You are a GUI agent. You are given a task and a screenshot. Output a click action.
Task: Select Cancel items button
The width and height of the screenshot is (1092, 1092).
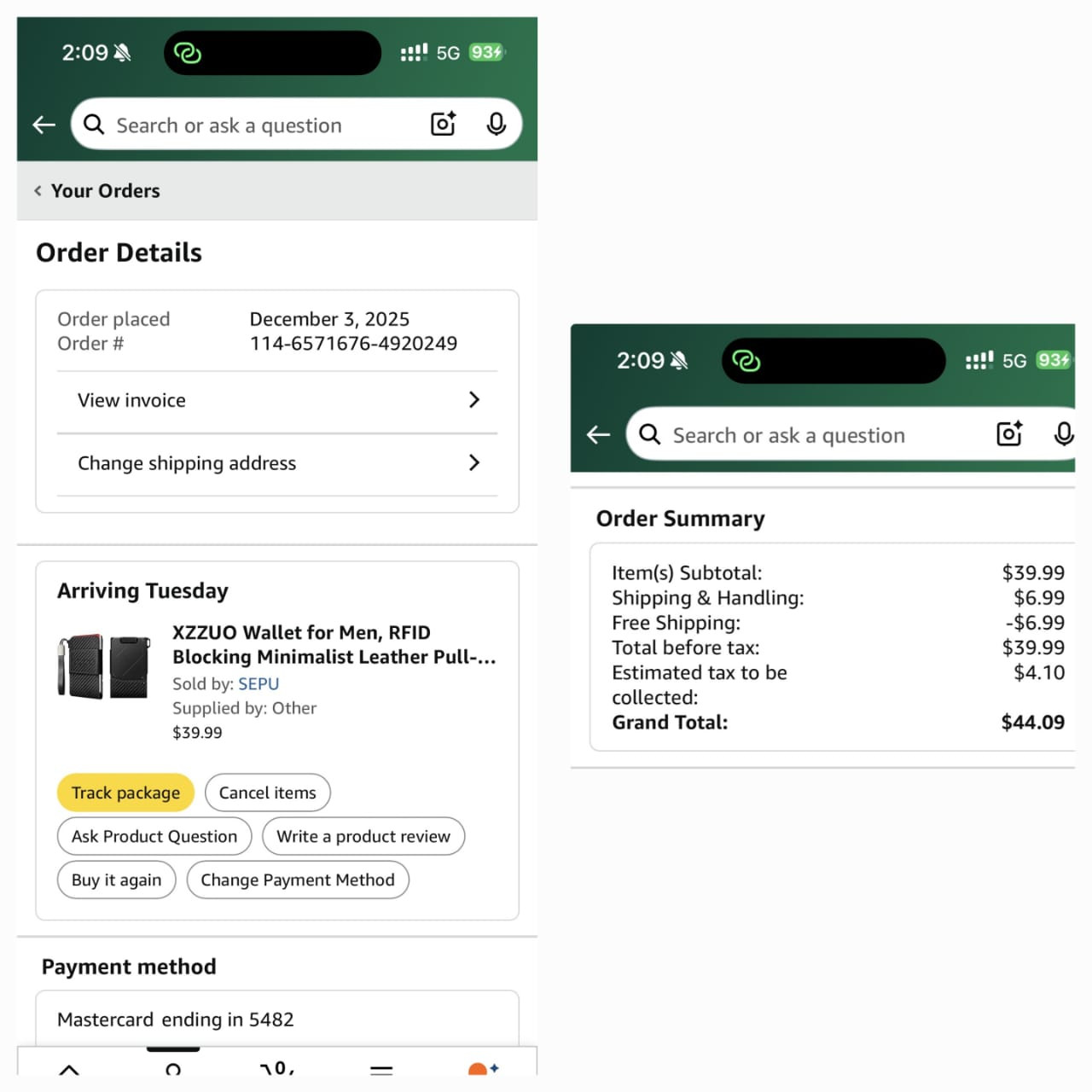tap(267, 793)
